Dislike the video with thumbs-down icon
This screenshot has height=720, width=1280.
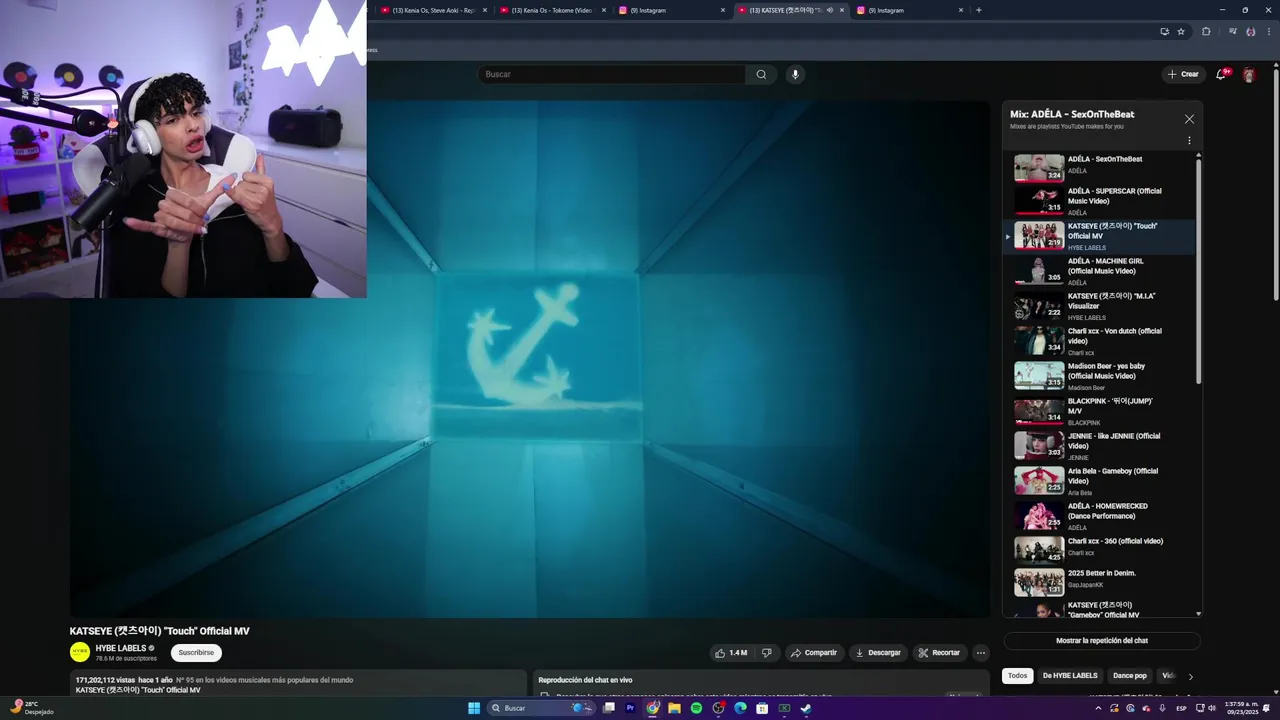point(767,653)
